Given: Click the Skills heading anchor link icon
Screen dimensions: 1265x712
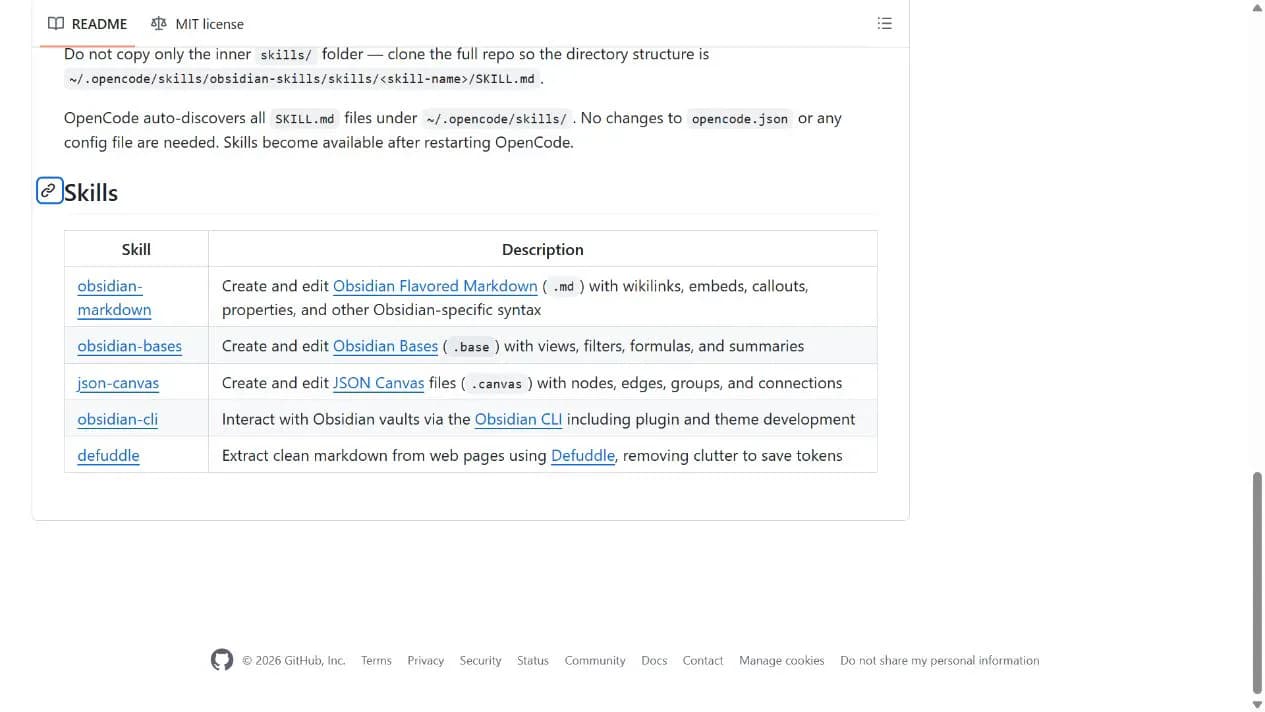Looking at the screenshot, I should point(49,191).
